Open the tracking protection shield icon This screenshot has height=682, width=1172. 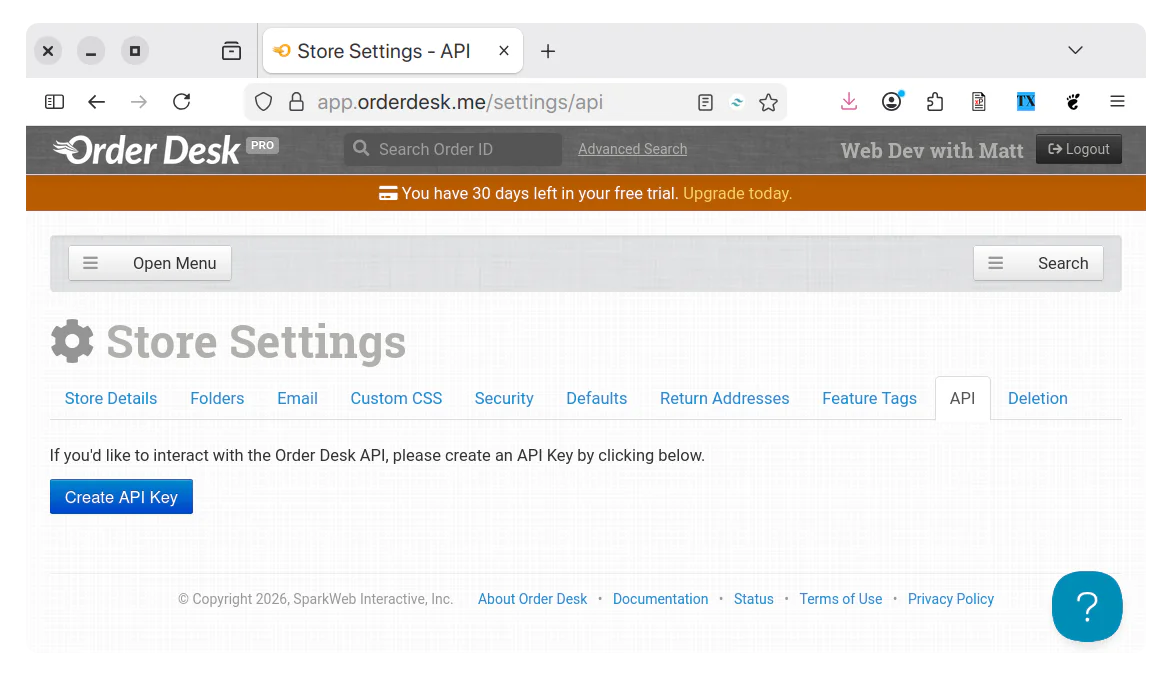(263, 101)
